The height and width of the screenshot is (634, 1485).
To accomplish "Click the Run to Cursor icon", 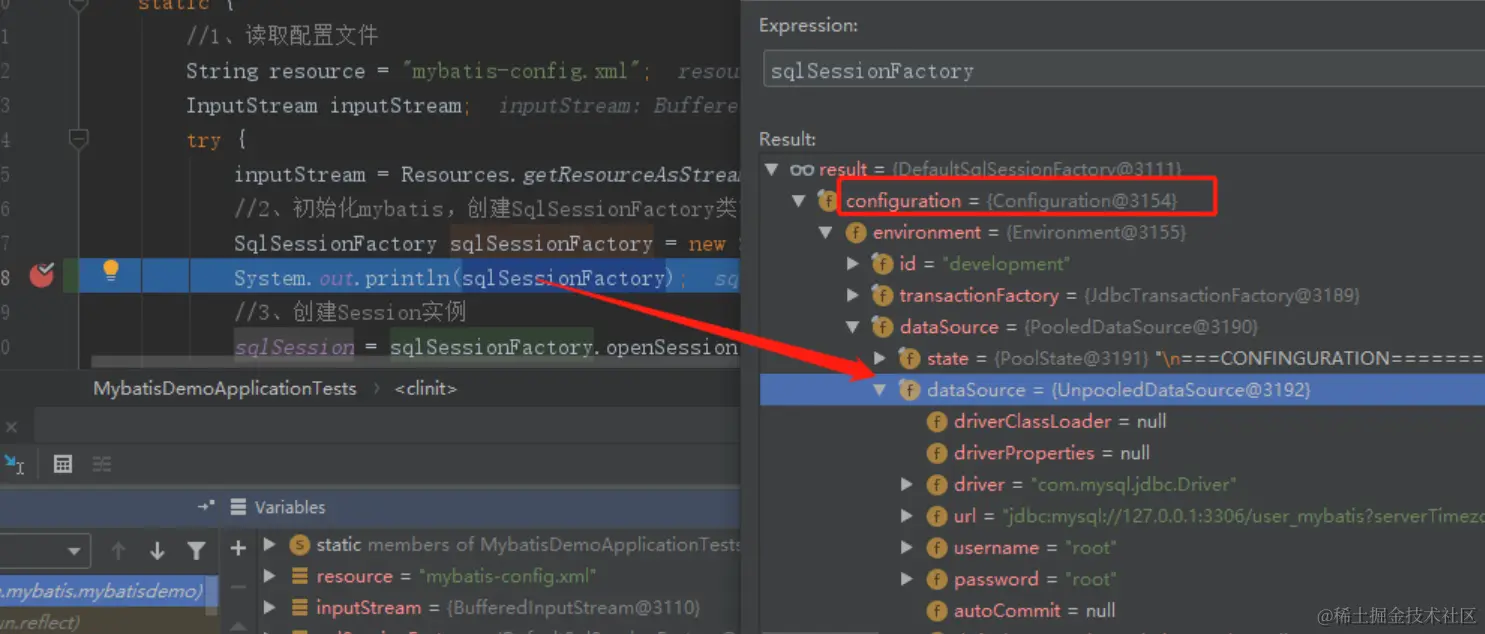I will (x=14, y=464).
